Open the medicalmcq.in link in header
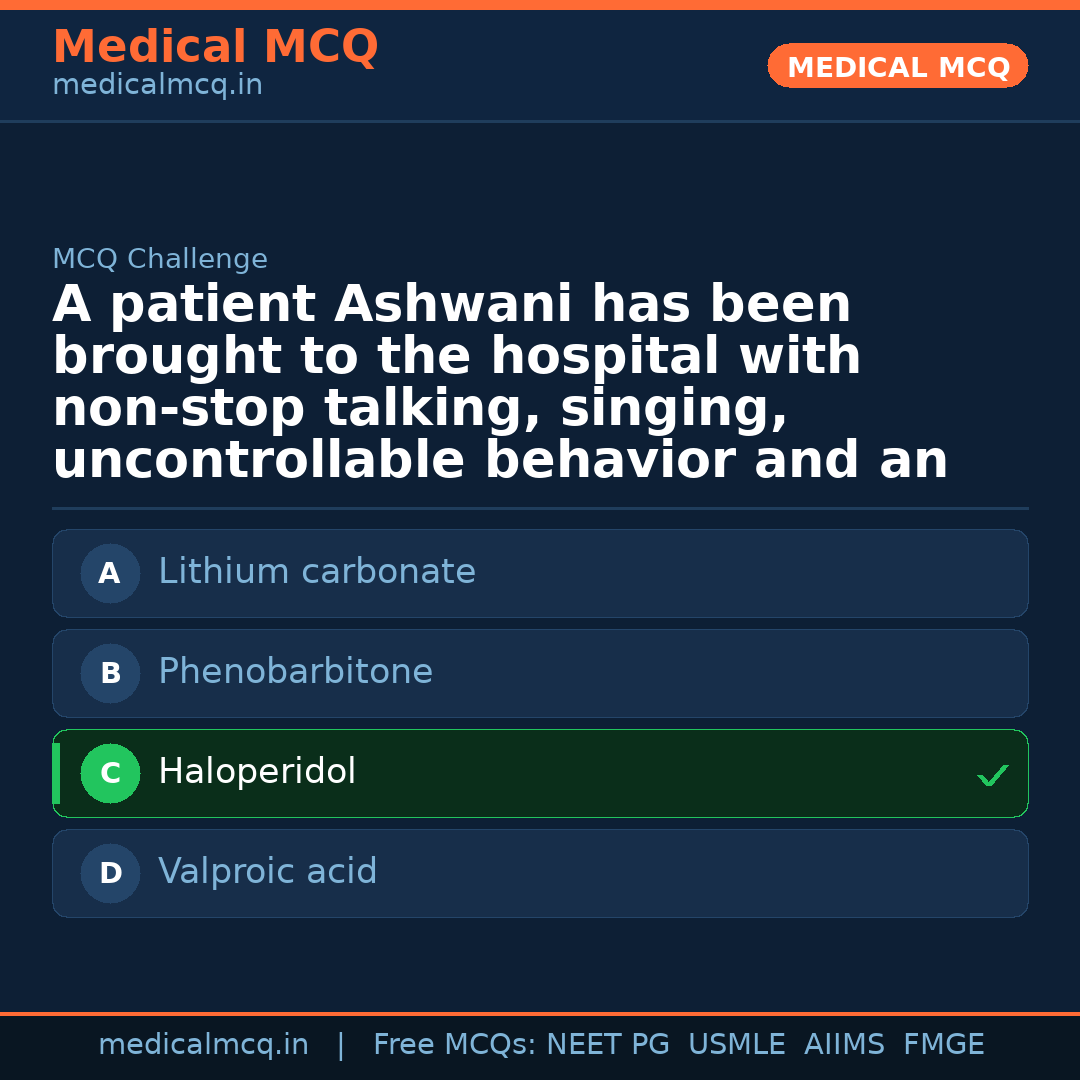The height and width of the screenshot is (1080, 1080). [x=156, y=84]
